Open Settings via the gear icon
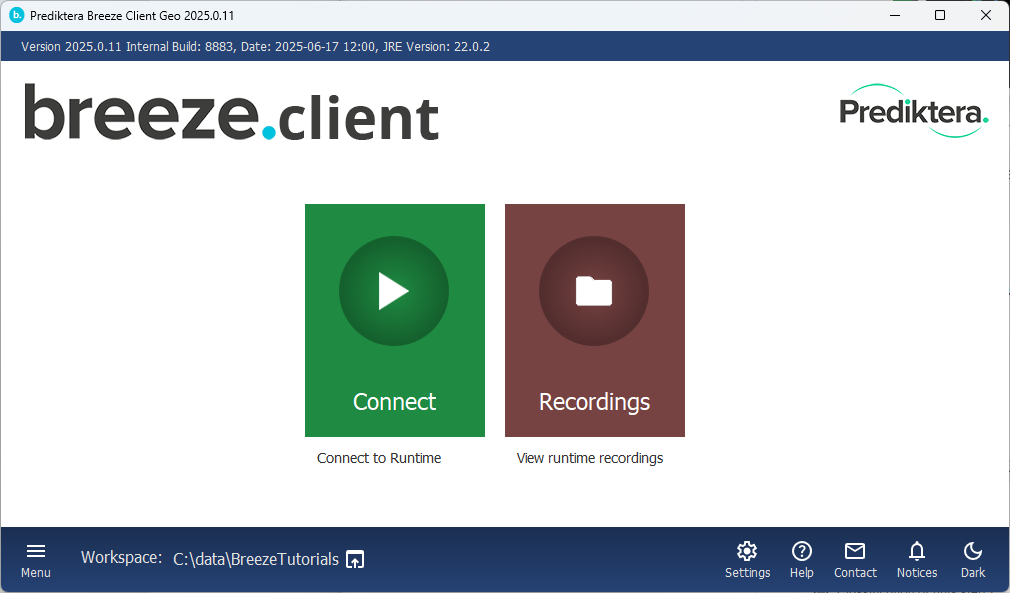The height and width of the screenshot is (593, 1010). tap(747, 551)
